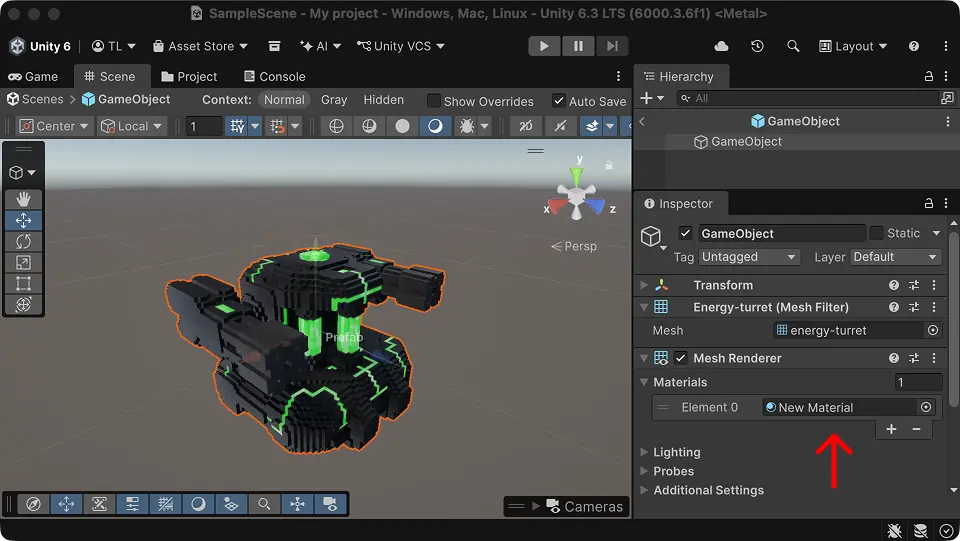Enable the Show Overrides checkbox
Screen dimensions: 960x541
click(434, 101)
